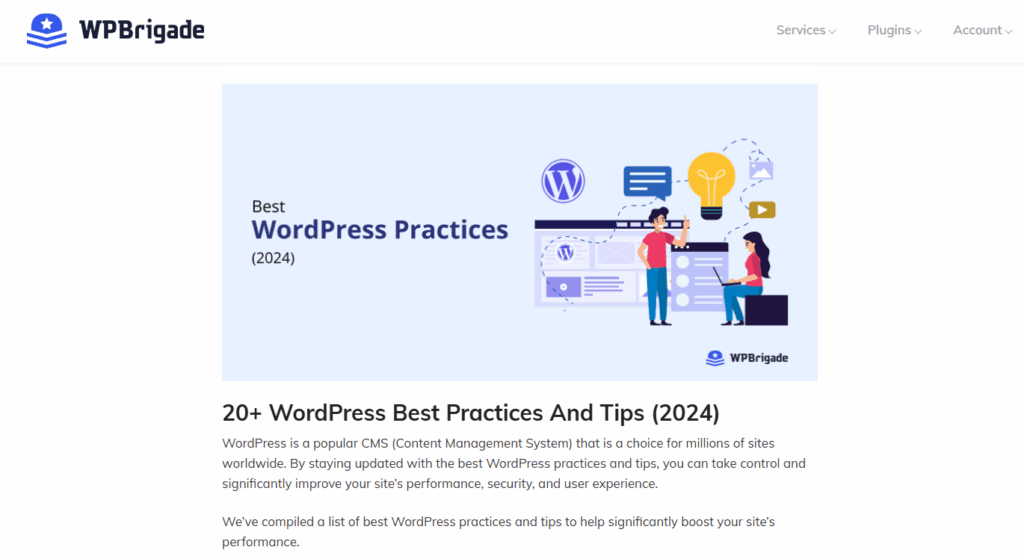Viewport: 1024px width, 556px height.
Task: Click the picture frame icon in banner
Action: coord(761,171)
